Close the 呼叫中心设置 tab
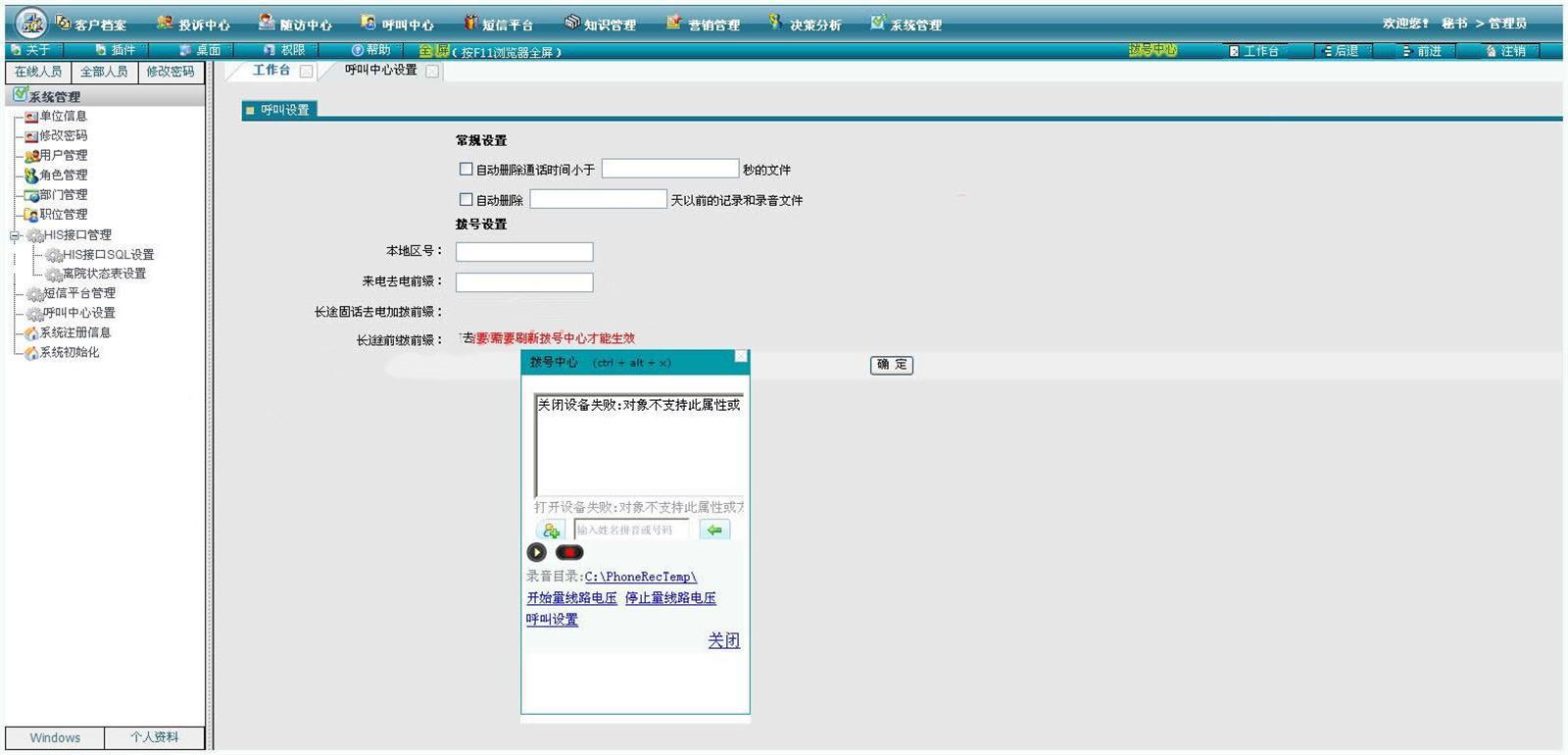 click(x=432, y=72)
